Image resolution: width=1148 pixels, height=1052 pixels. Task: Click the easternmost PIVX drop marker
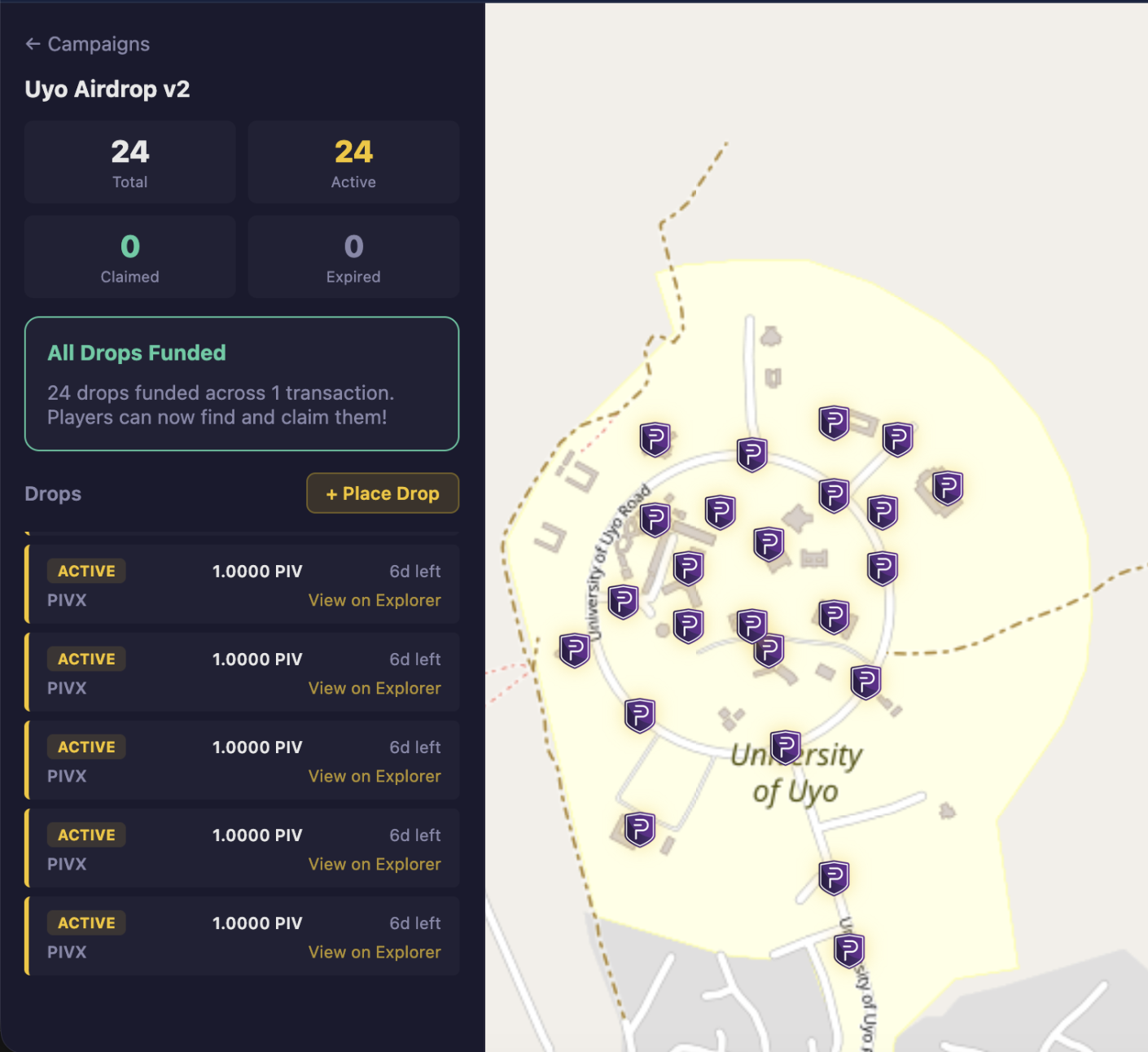point(948,488)
